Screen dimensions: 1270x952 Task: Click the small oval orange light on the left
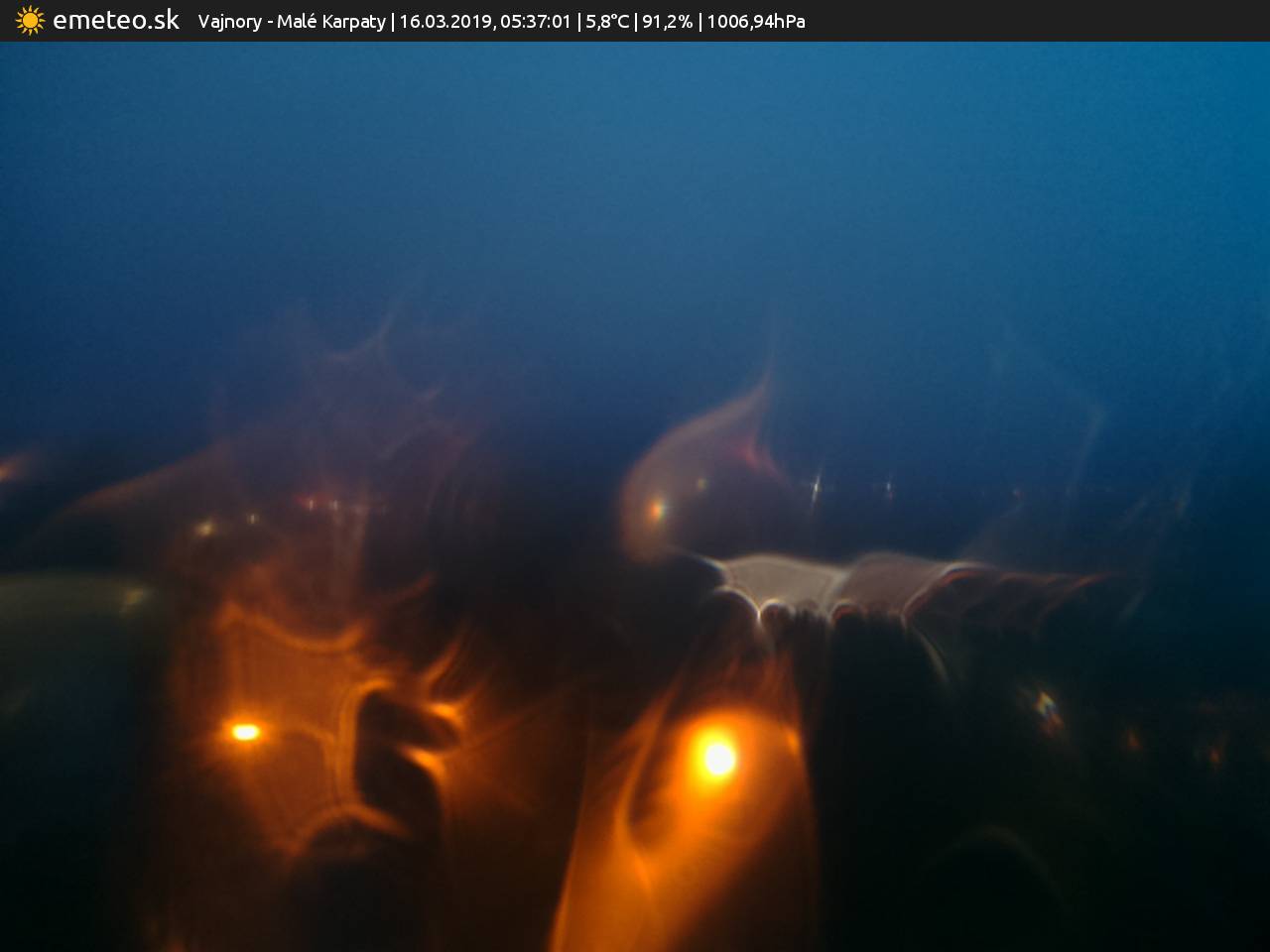tap(245, 732)
